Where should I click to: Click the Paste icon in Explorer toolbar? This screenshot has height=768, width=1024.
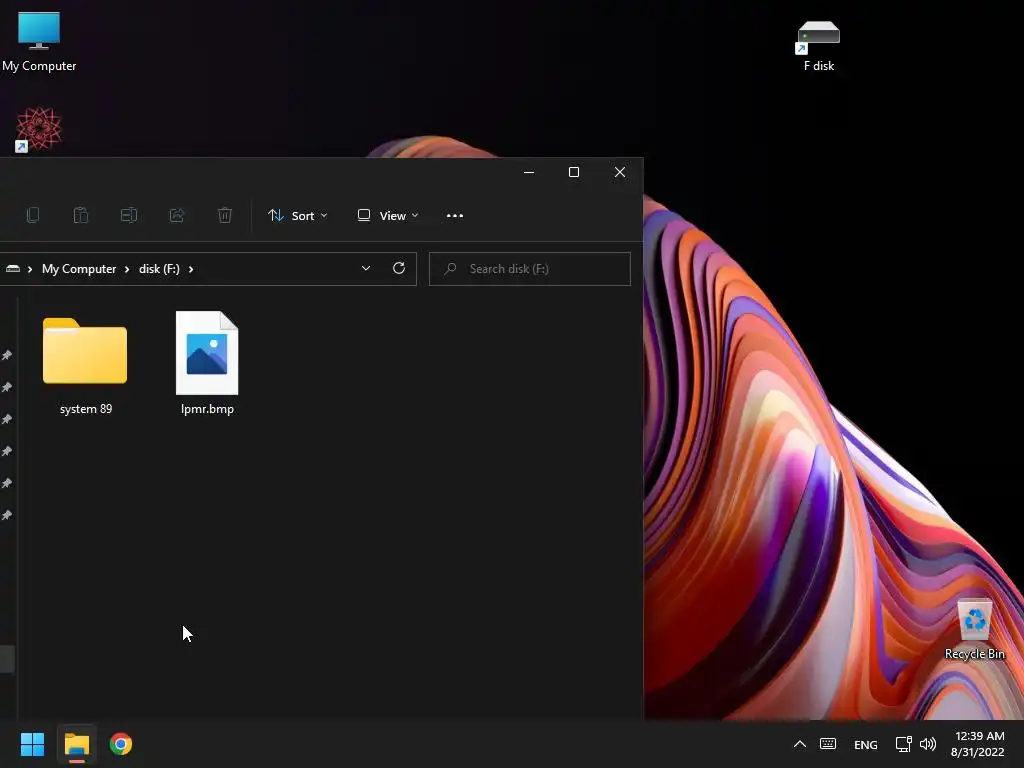coord(80,215)
